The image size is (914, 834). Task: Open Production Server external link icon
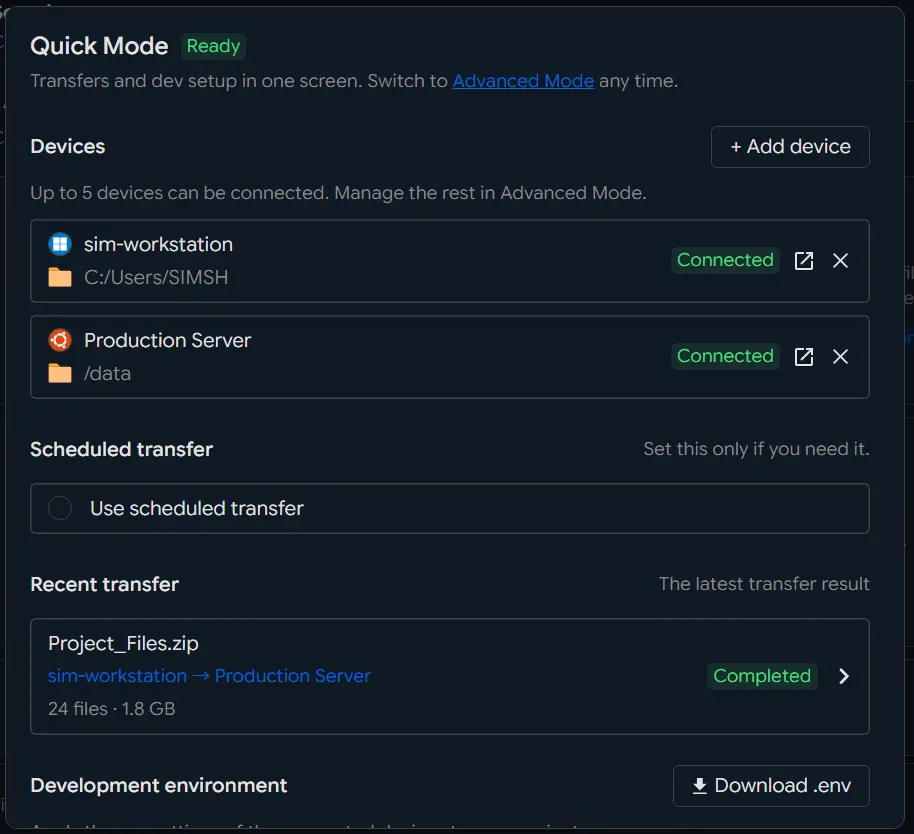point(804,357)
